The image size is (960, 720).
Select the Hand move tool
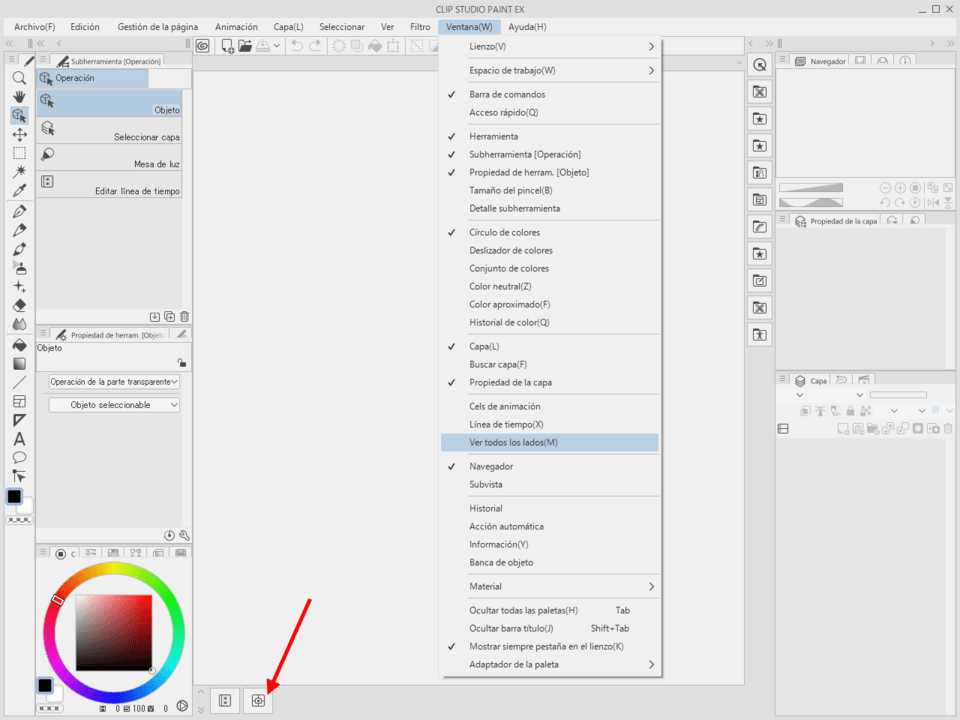coord(19,97)
